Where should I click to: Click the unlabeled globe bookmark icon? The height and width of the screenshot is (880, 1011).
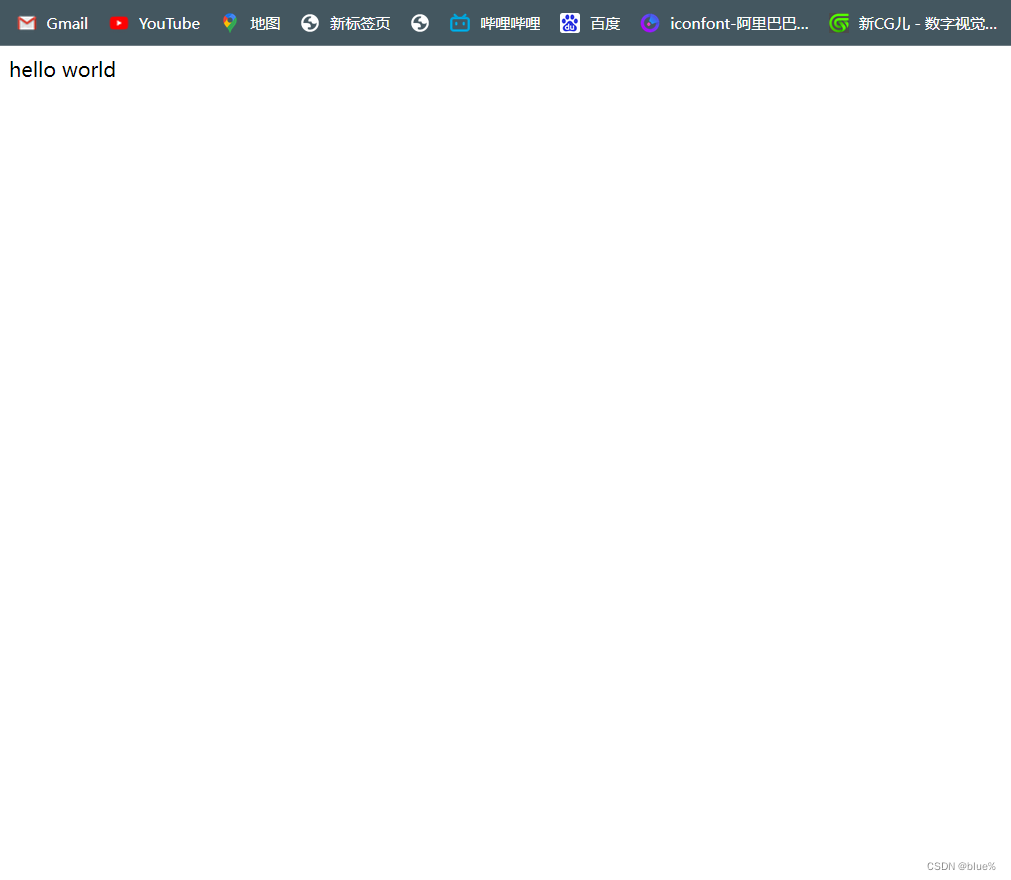(420, 23)
